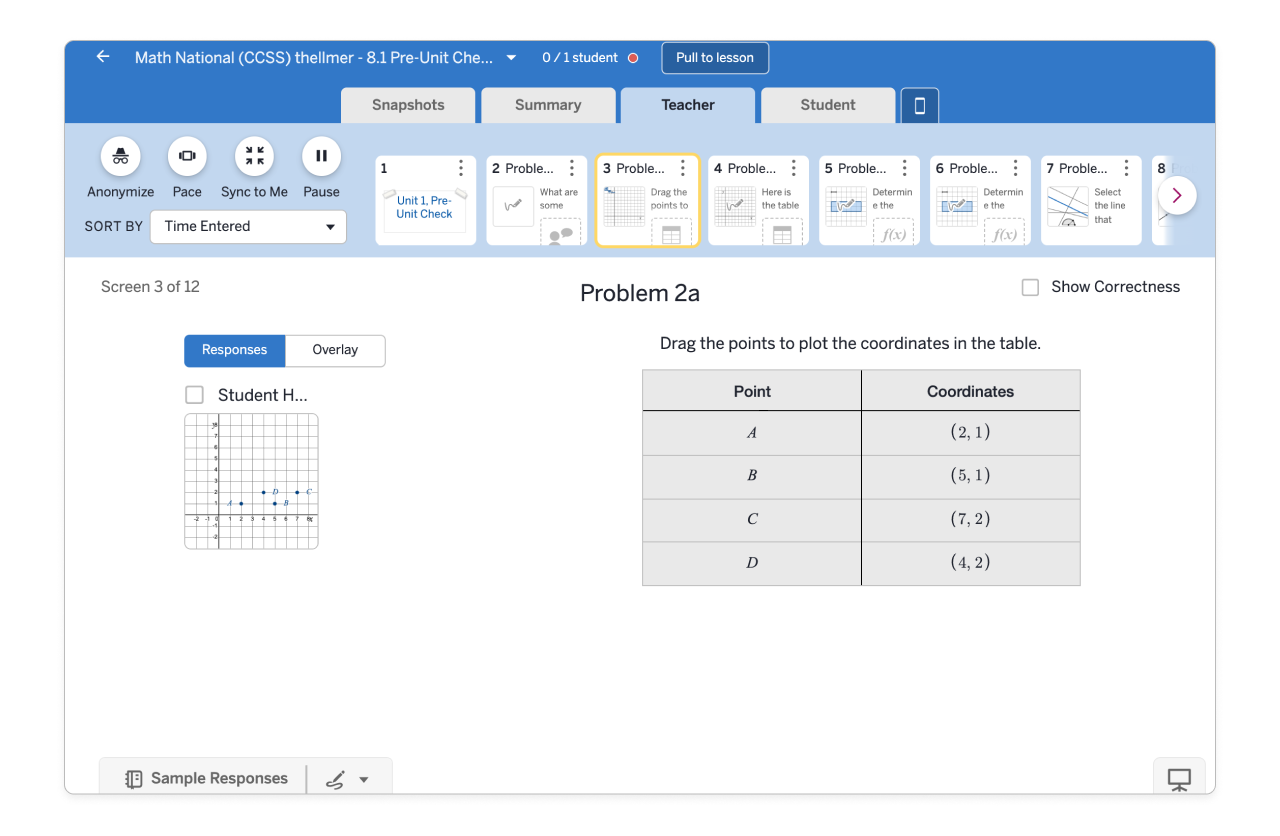The height and width of the screenshot is (836, 1280).
Task: Click the Pull to lesson button
Action: pyautogui.click(x=715, y=58)
